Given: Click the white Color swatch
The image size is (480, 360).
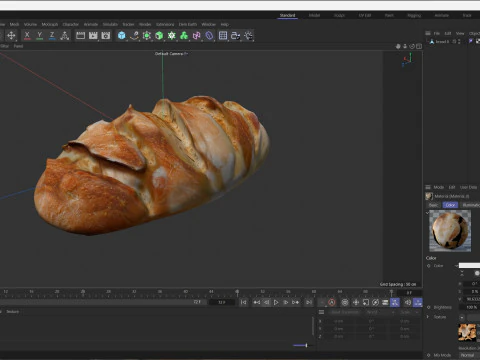Looking at the screenshot, I should click(x=469, y=266).
